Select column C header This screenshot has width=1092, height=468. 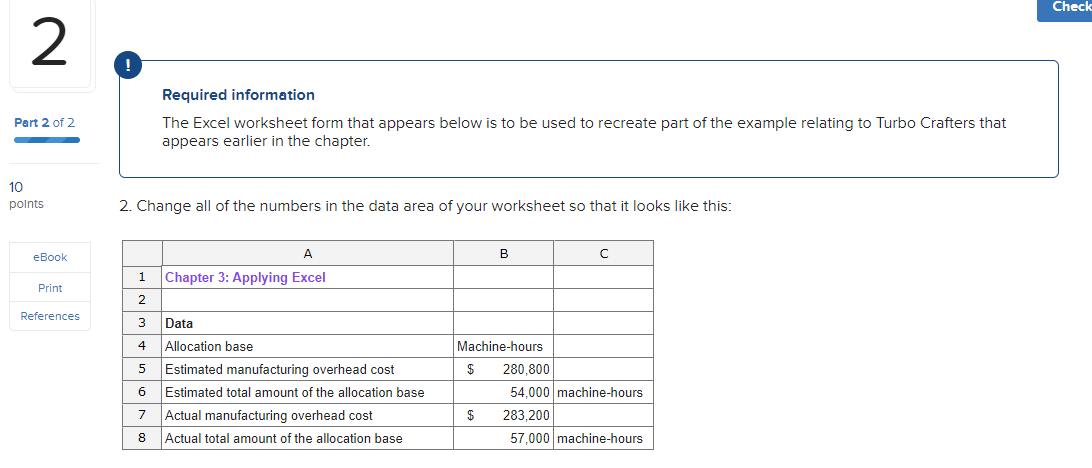point(604,254)
